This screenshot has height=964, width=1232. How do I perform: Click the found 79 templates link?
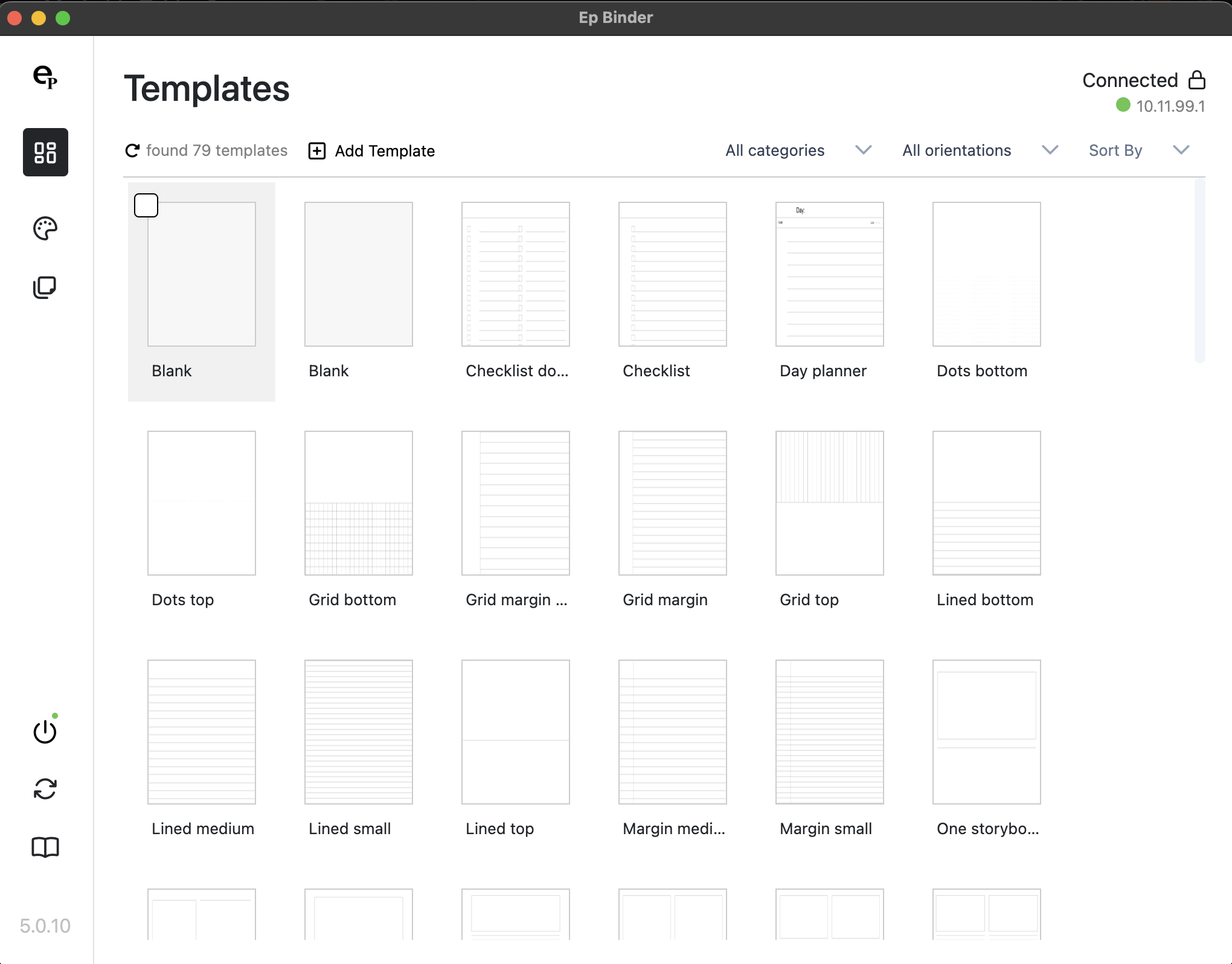point(217,151)
